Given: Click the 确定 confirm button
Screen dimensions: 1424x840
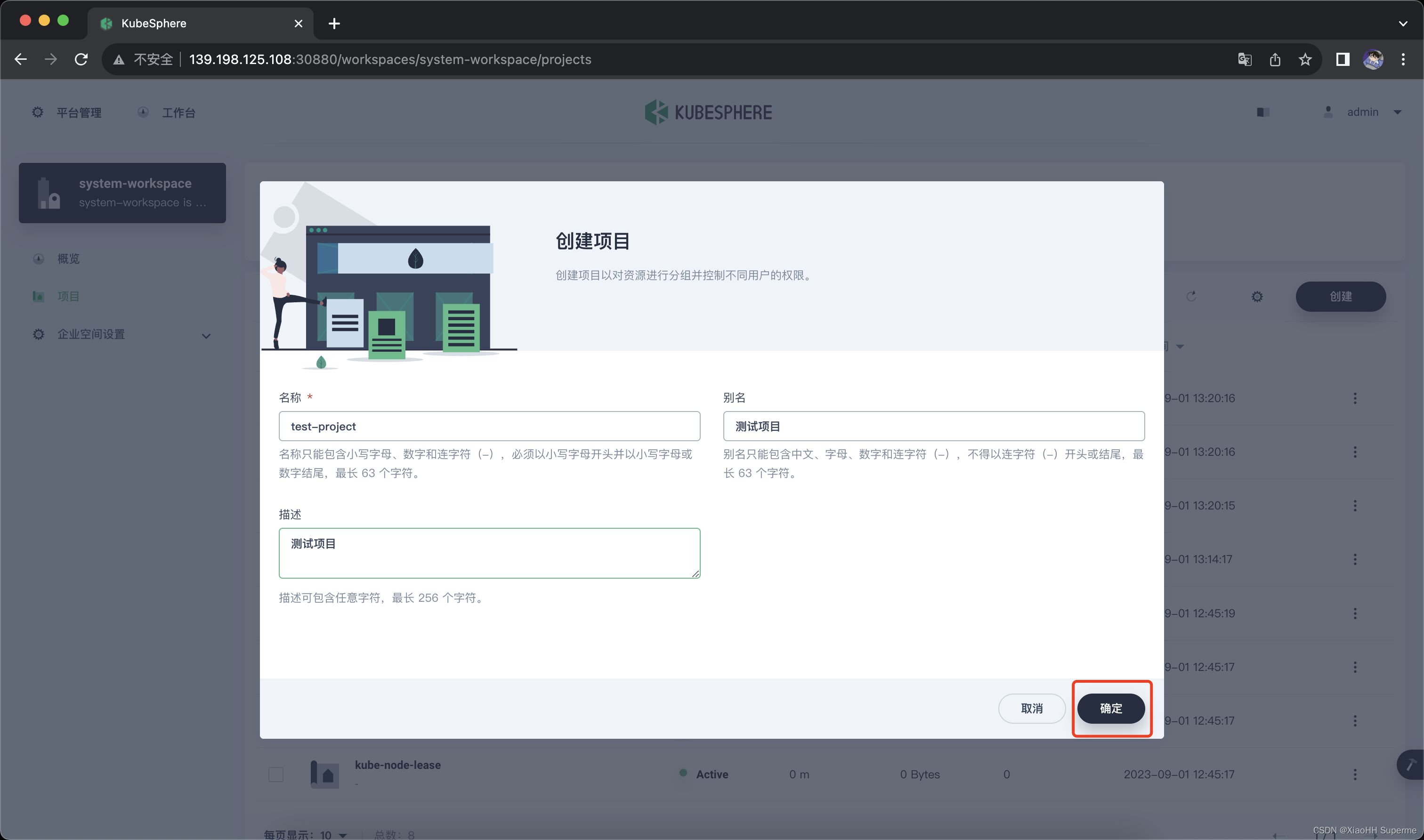Looking at the screenshot, I should (1110, 708).
